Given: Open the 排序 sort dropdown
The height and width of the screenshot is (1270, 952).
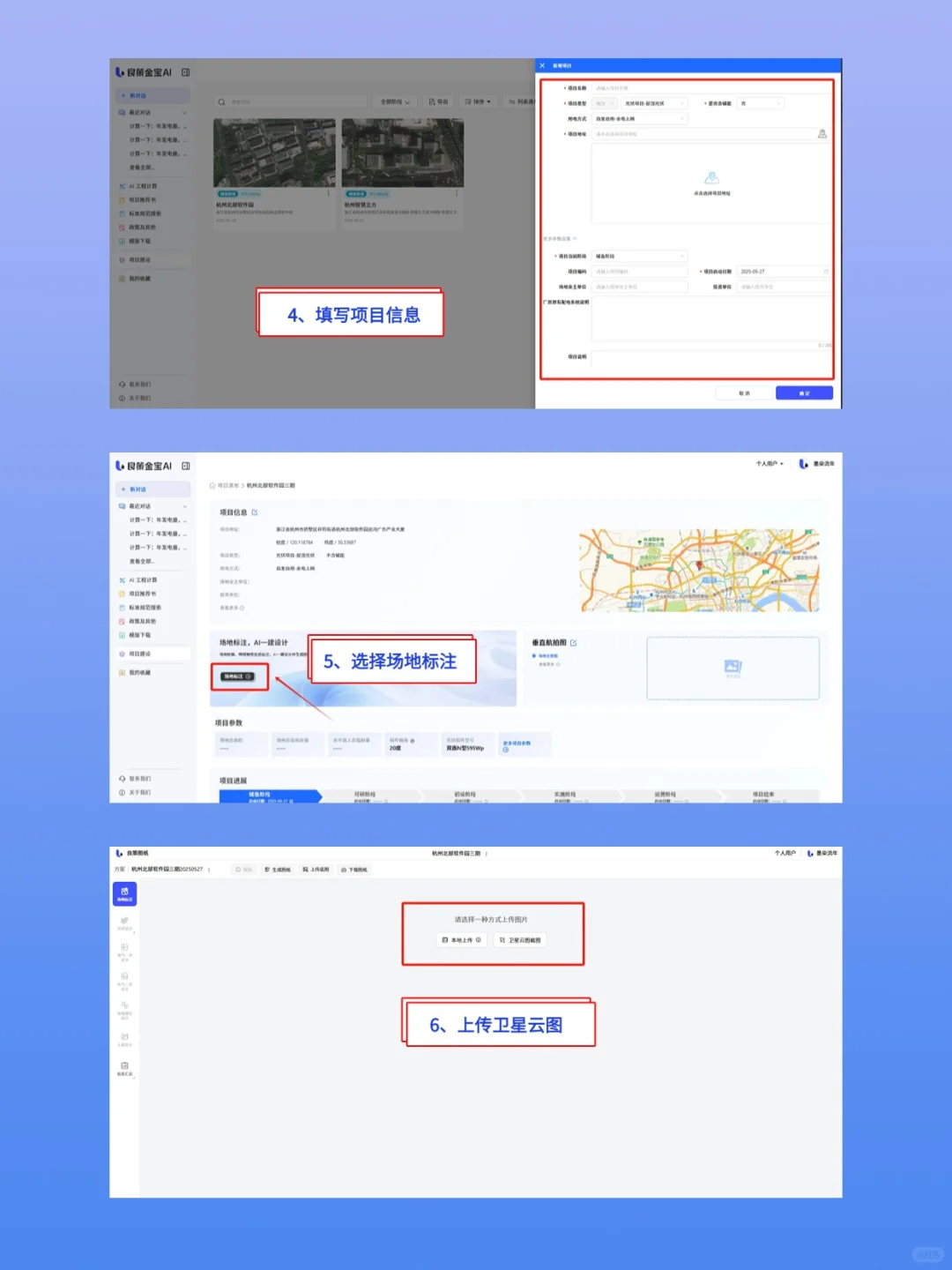Looking at the screenshot, I should (479, 101).
